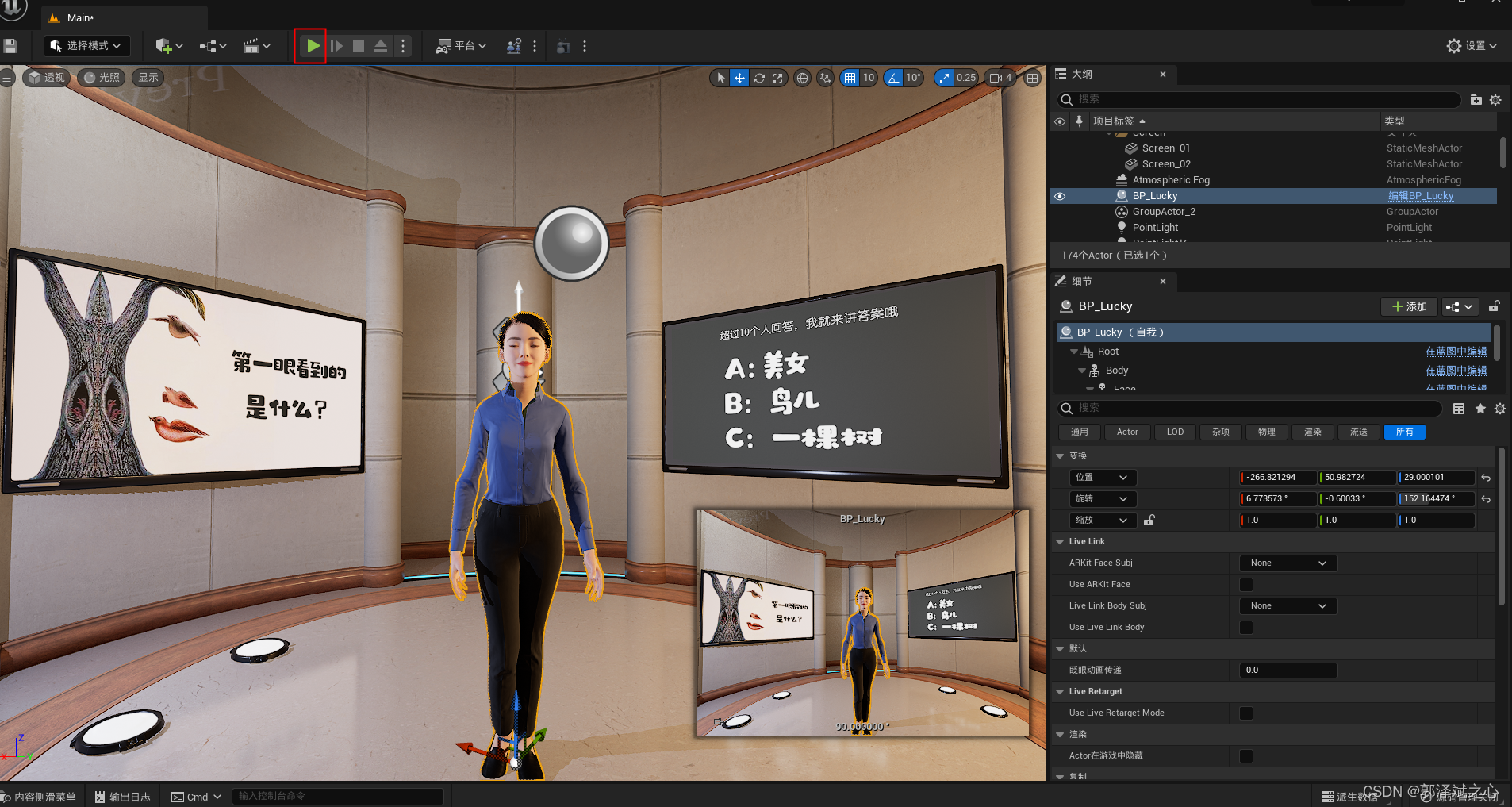Activate the Scale gizmo tool
Viewport: 1512px width, 807px height.
point(778,78)
